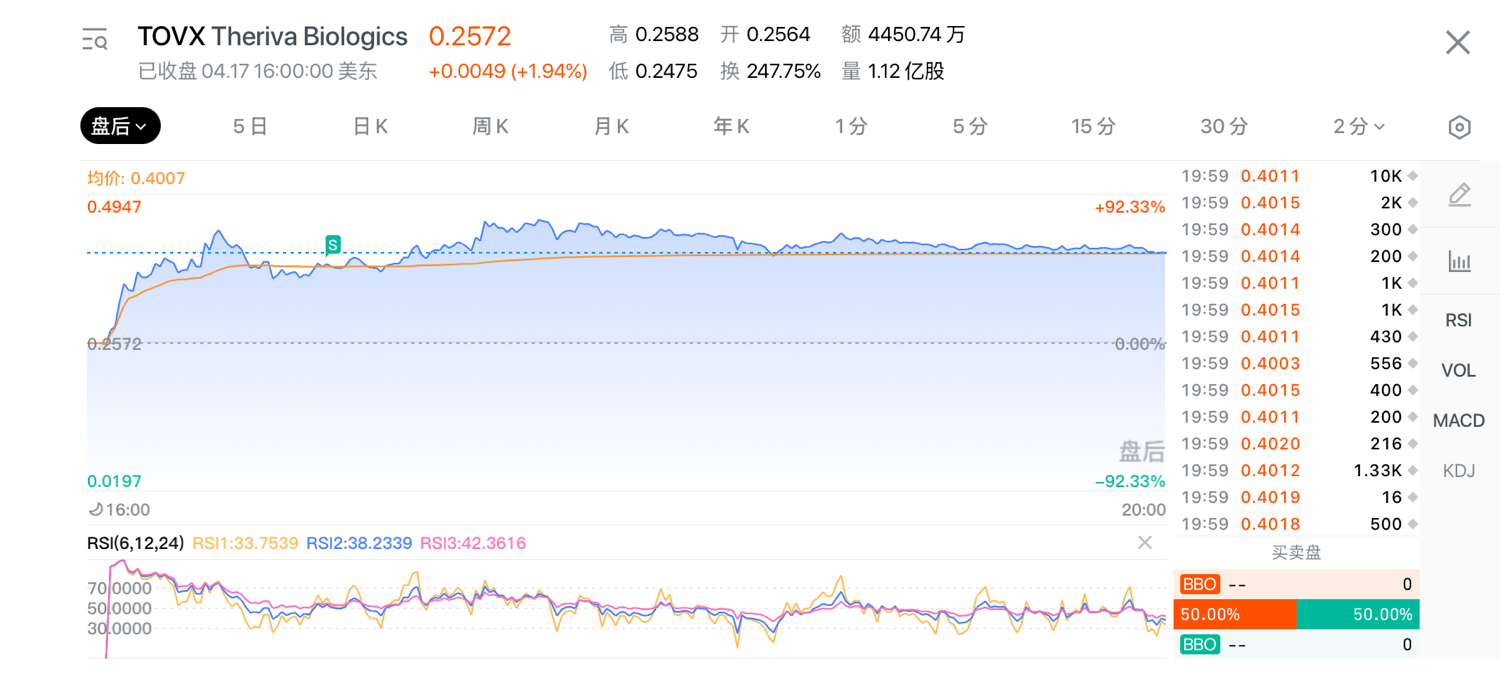
Task: Switch to the 5日 tab
Action: (x=250, y=126)
